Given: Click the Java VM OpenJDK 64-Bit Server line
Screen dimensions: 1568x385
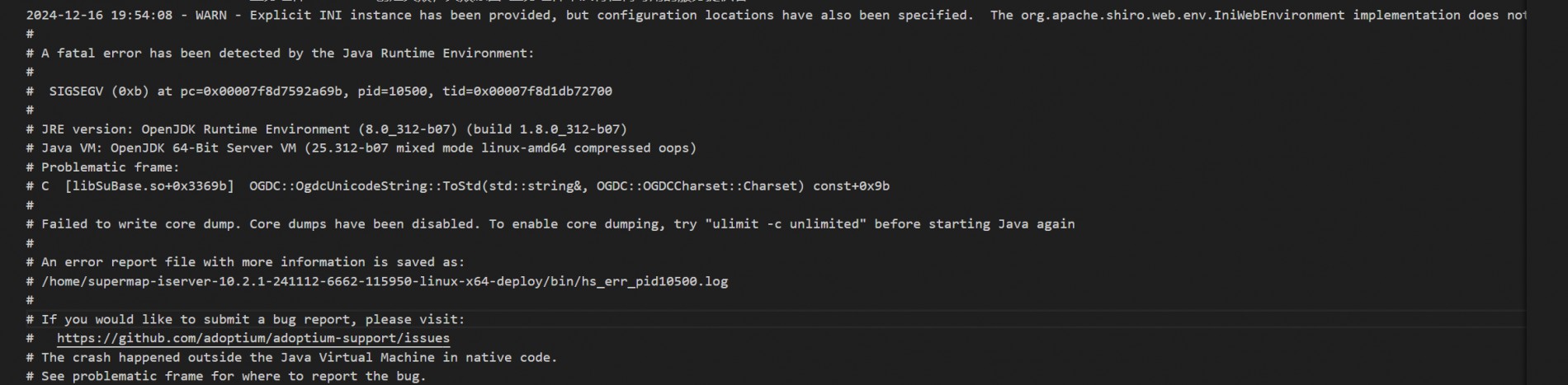Looking at the screenshot, I should pyautogui.click(x=361, y=148).
